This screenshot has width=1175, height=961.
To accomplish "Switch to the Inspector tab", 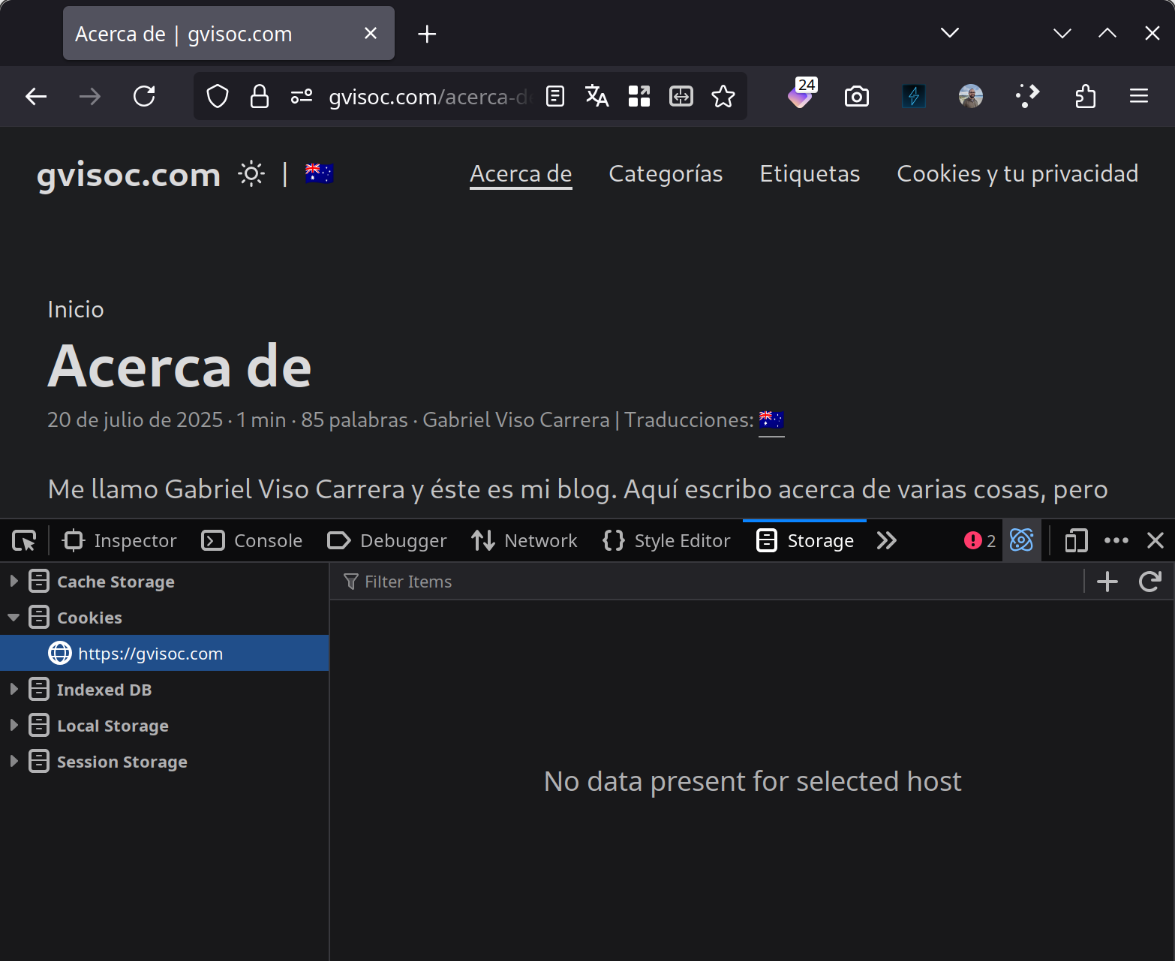I will coord(120,540).
